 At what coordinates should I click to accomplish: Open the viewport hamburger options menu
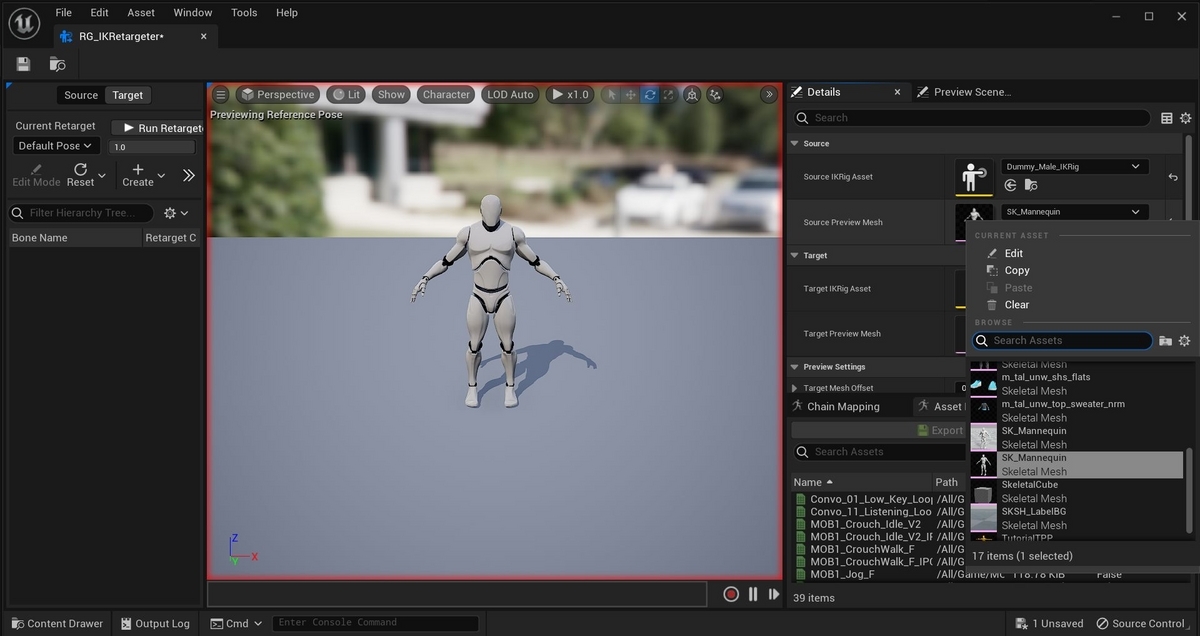pyautogui.click(x=221, y=95)
